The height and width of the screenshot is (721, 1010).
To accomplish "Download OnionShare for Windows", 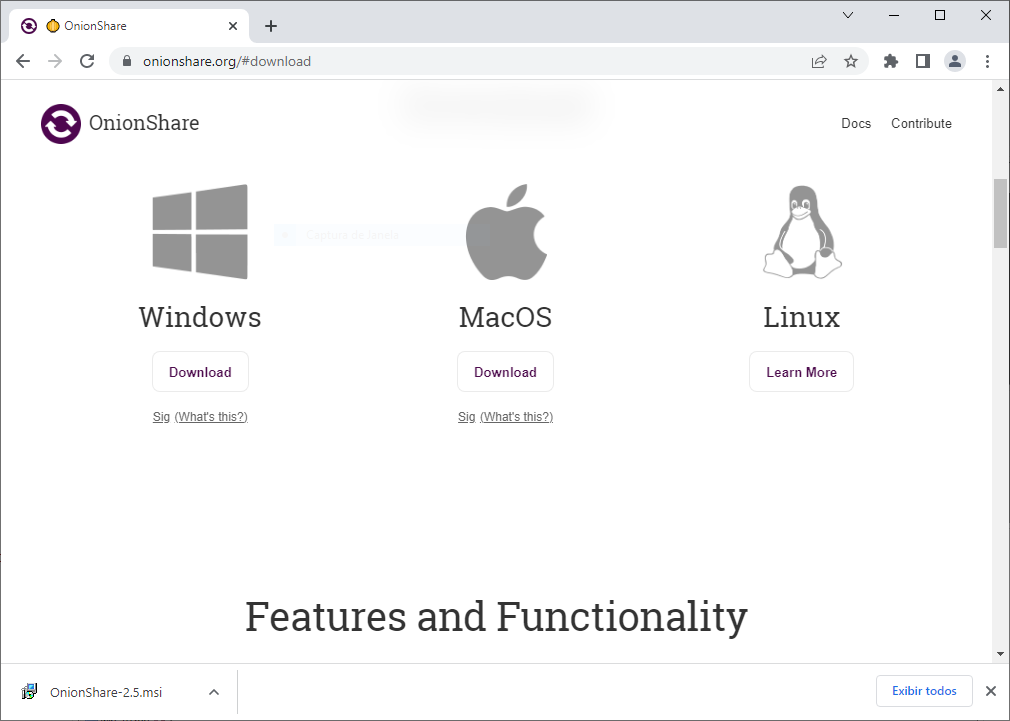I will point(200,372).
